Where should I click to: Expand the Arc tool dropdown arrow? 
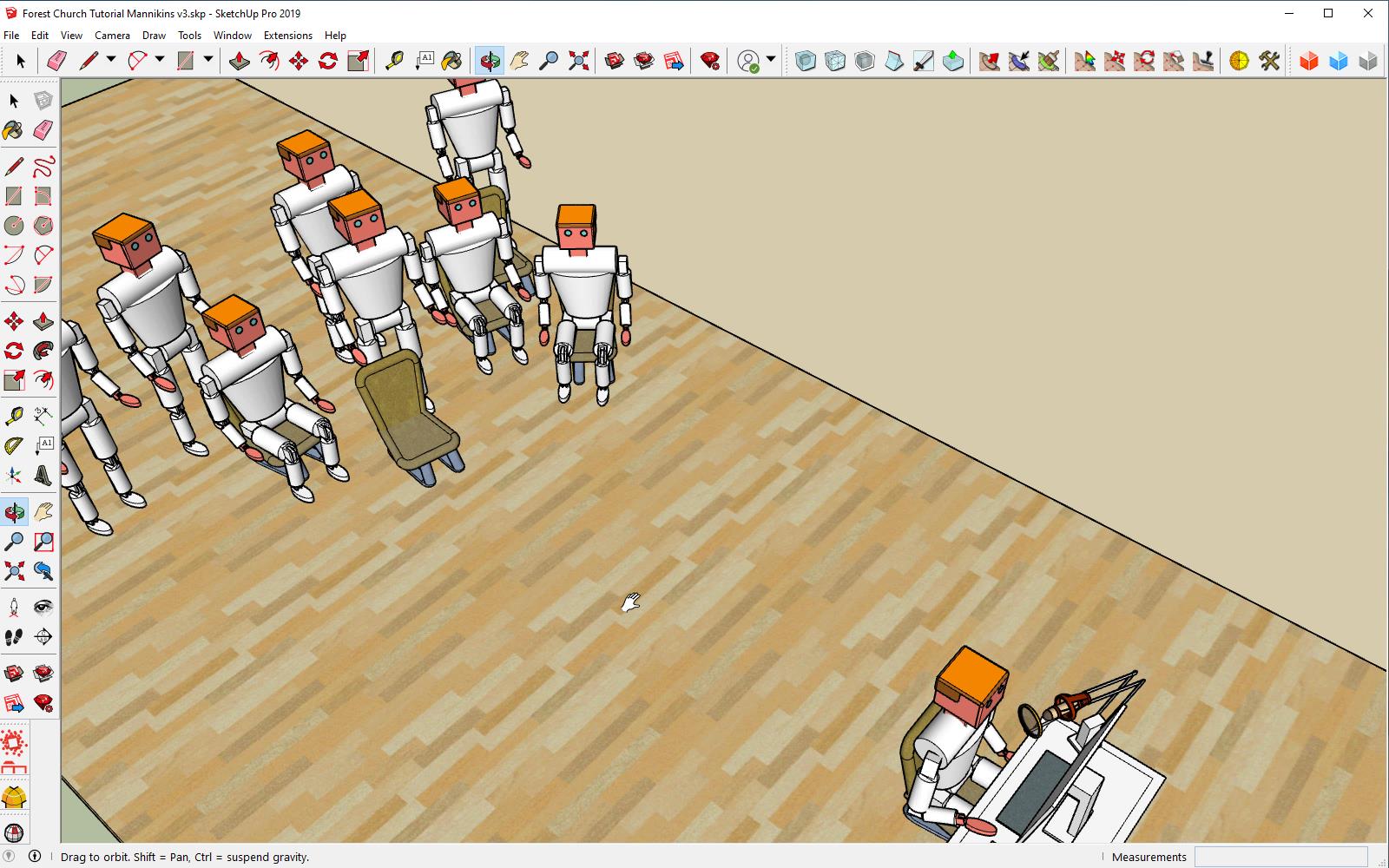click(x=160, y=60)
